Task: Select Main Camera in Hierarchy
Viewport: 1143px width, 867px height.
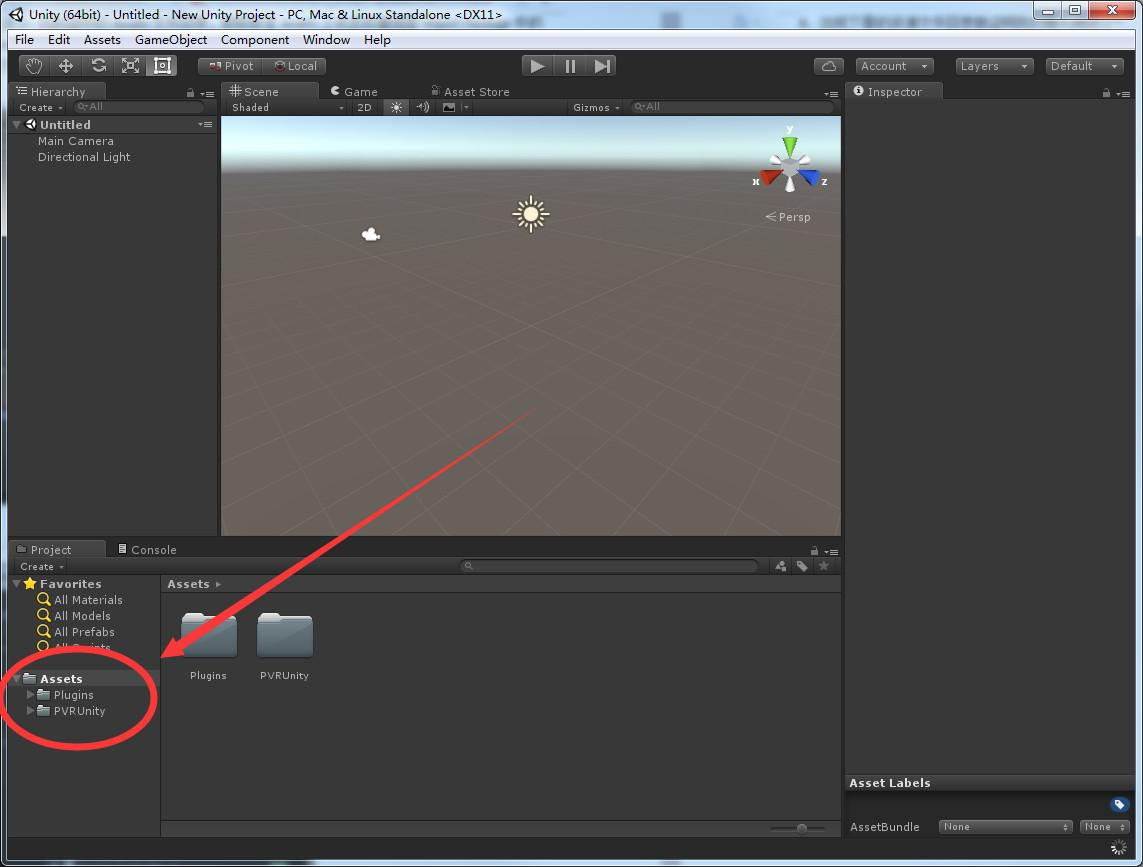Action: pyautogui.click(x=75, y=141)
